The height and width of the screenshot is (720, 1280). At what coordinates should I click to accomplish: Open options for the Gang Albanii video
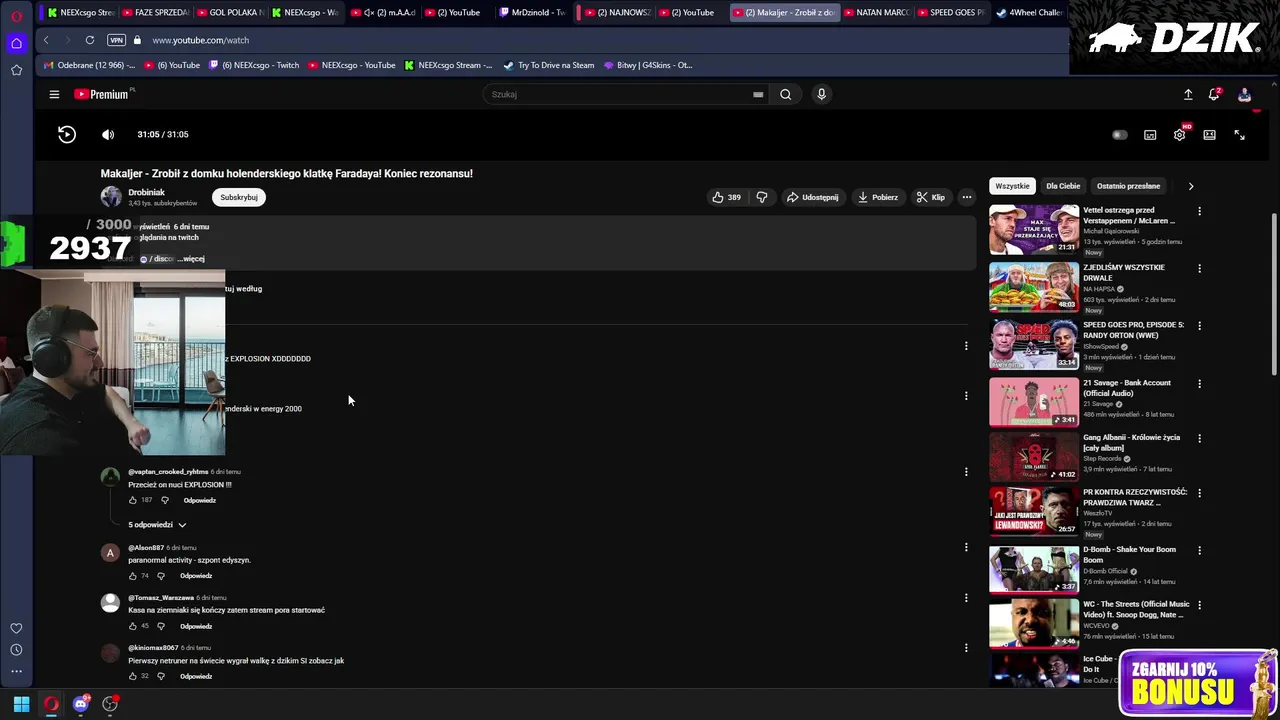(x=1199, y=438)
